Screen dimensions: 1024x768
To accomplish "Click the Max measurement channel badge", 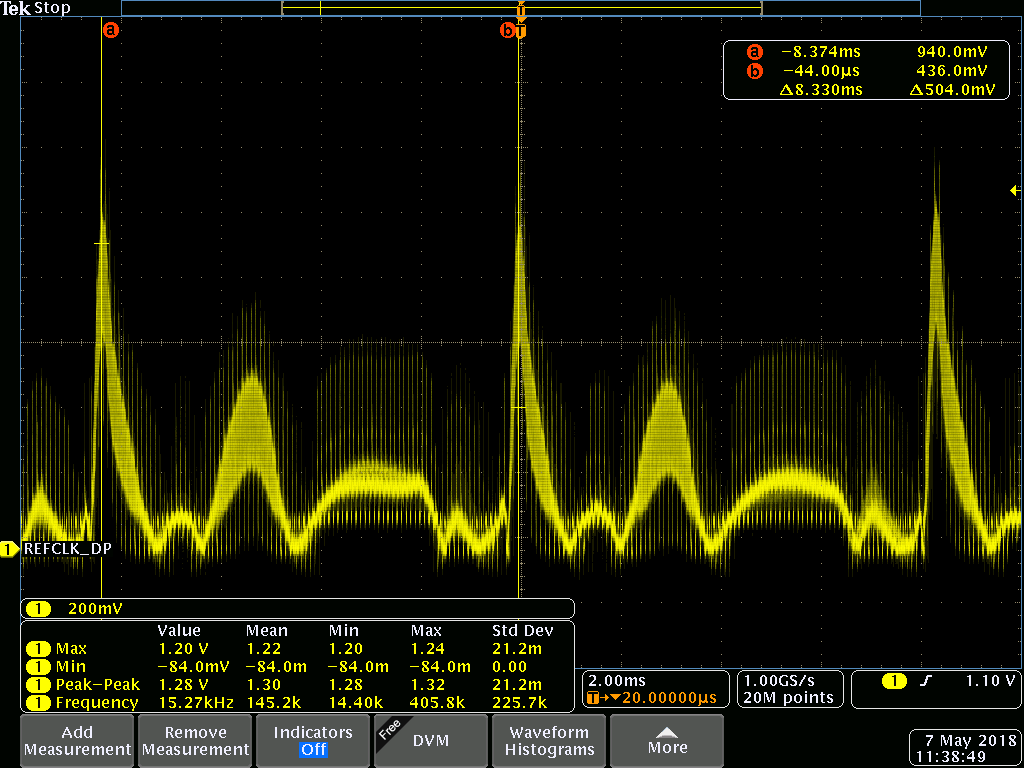I will (38, 648).
